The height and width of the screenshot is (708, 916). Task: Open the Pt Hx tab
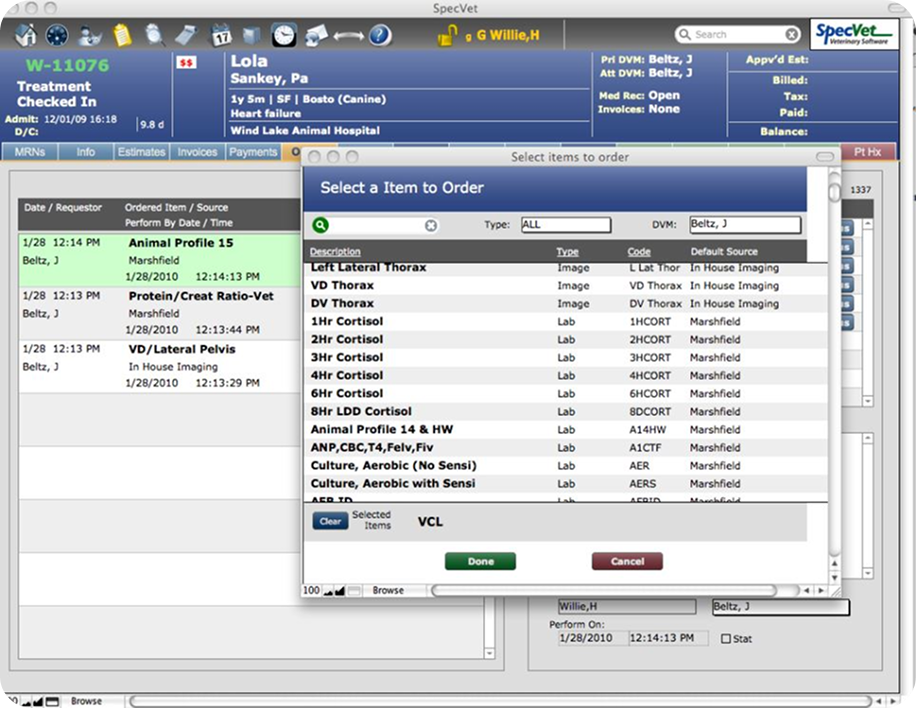(868, 152)
